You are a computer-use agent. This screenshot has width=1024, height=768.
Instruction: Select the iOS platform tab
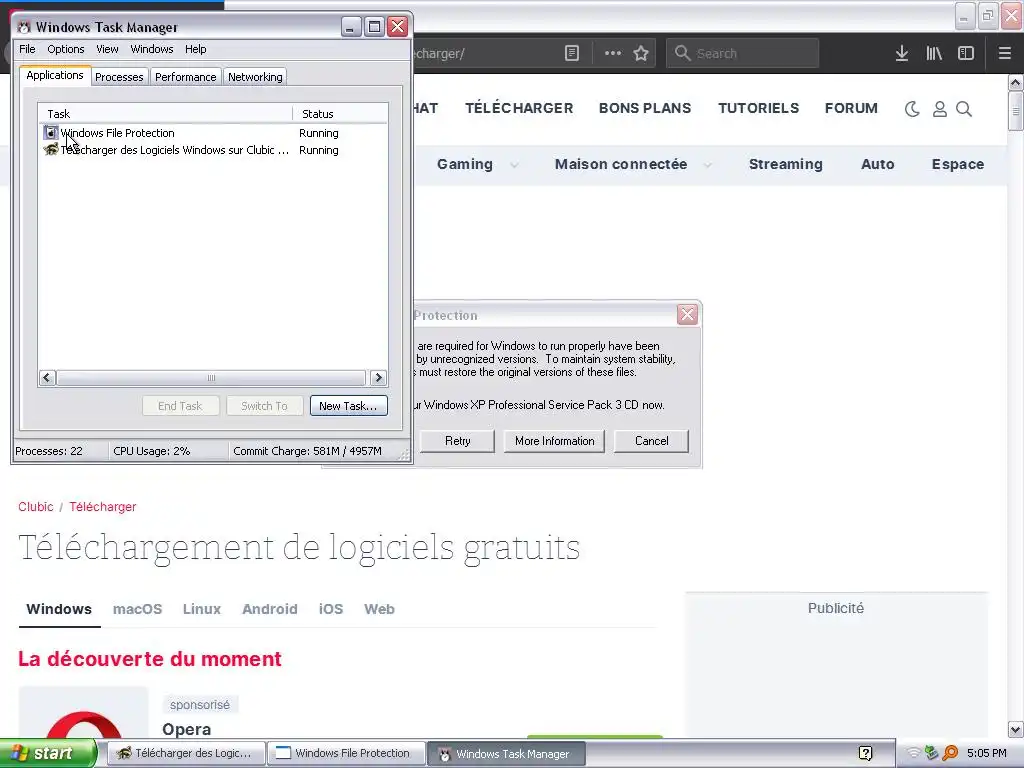(330, 609)
